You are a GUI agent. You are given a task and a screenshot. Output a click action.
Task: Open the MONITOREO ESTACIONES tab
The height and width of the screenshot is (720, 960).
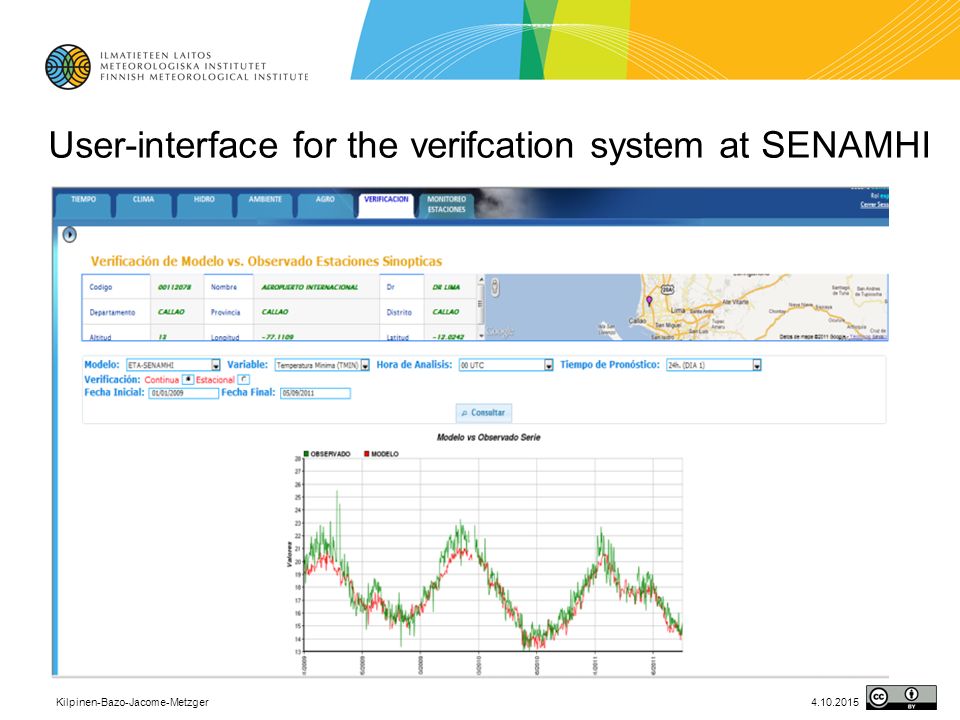click(x=446, y=204)
